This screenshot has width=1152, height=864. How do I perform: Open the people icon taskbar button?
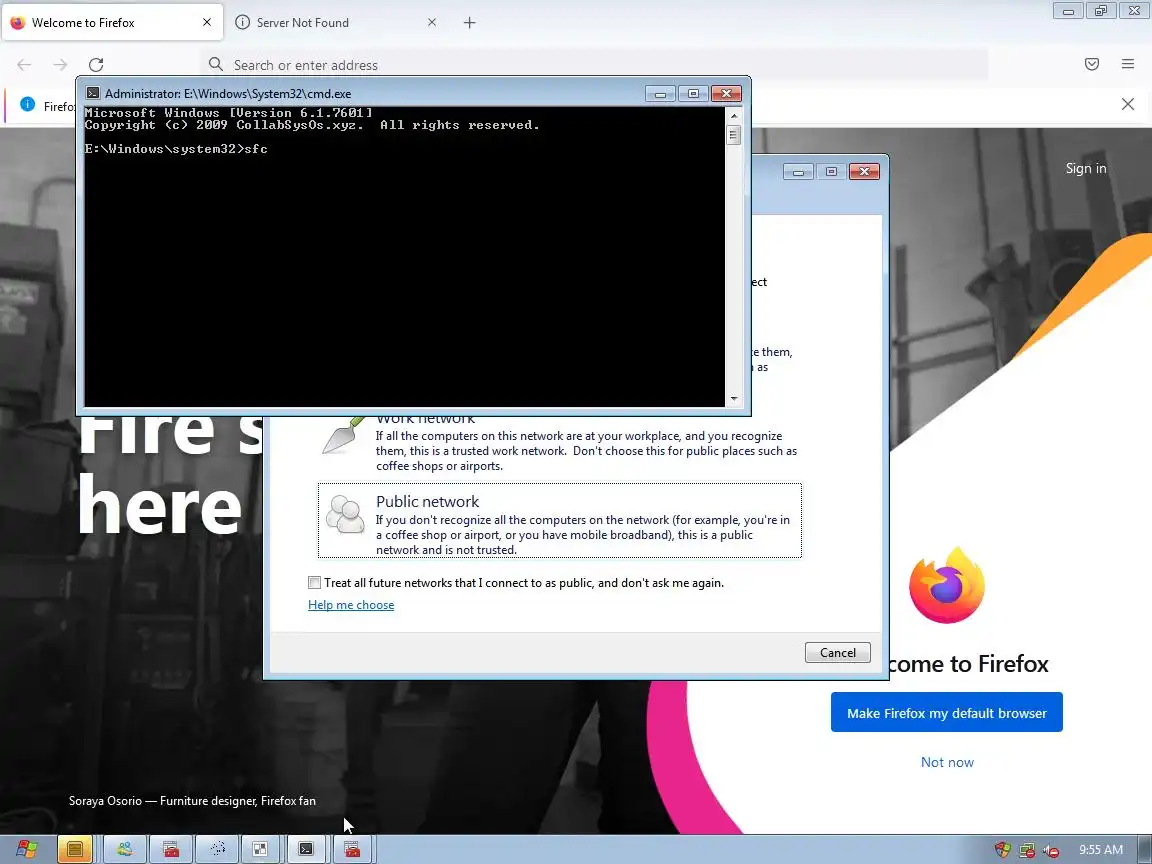tap(125, 849)
